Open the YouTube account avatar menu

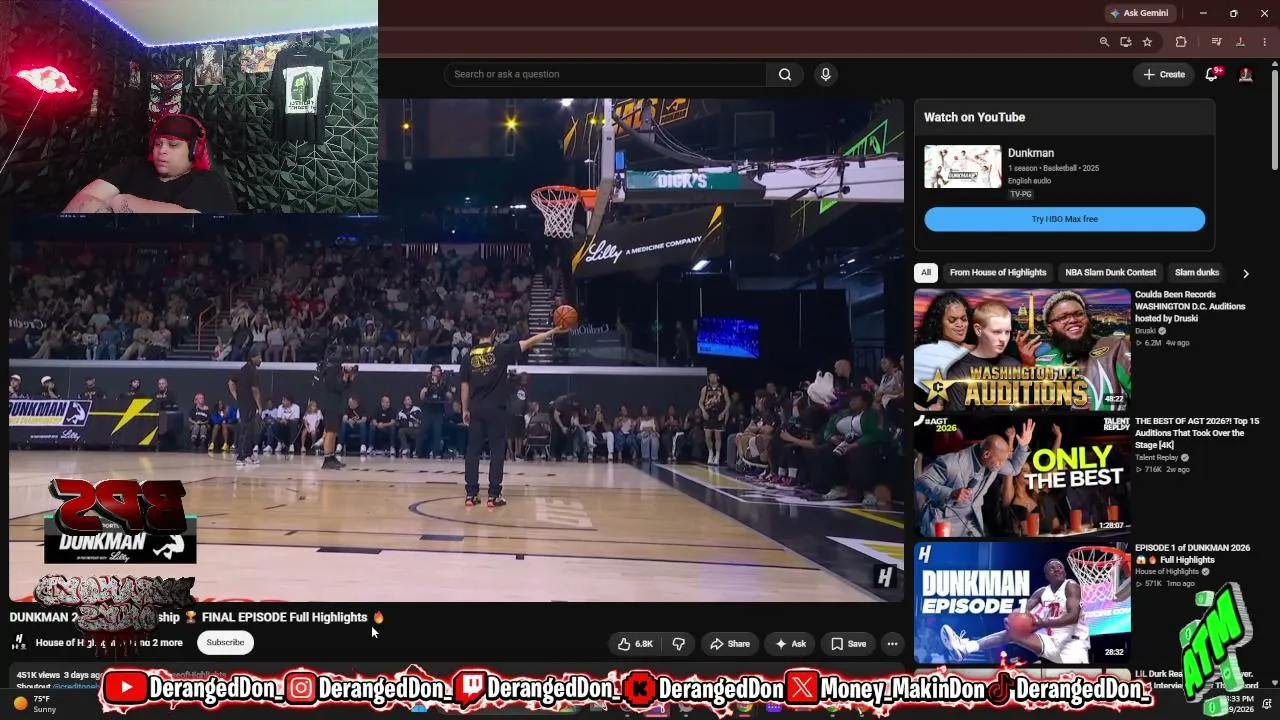click(x=1246, y=74)
